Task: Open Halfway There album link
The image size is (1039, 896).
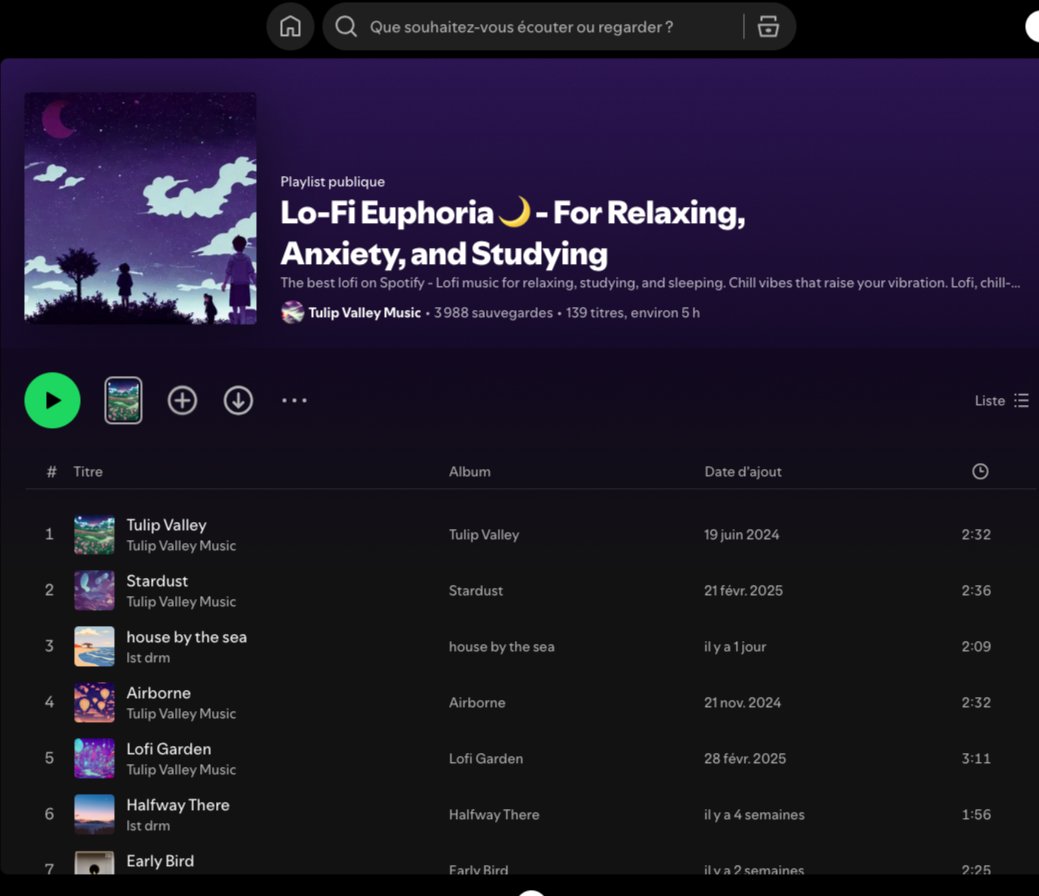Action: (494, 814)
